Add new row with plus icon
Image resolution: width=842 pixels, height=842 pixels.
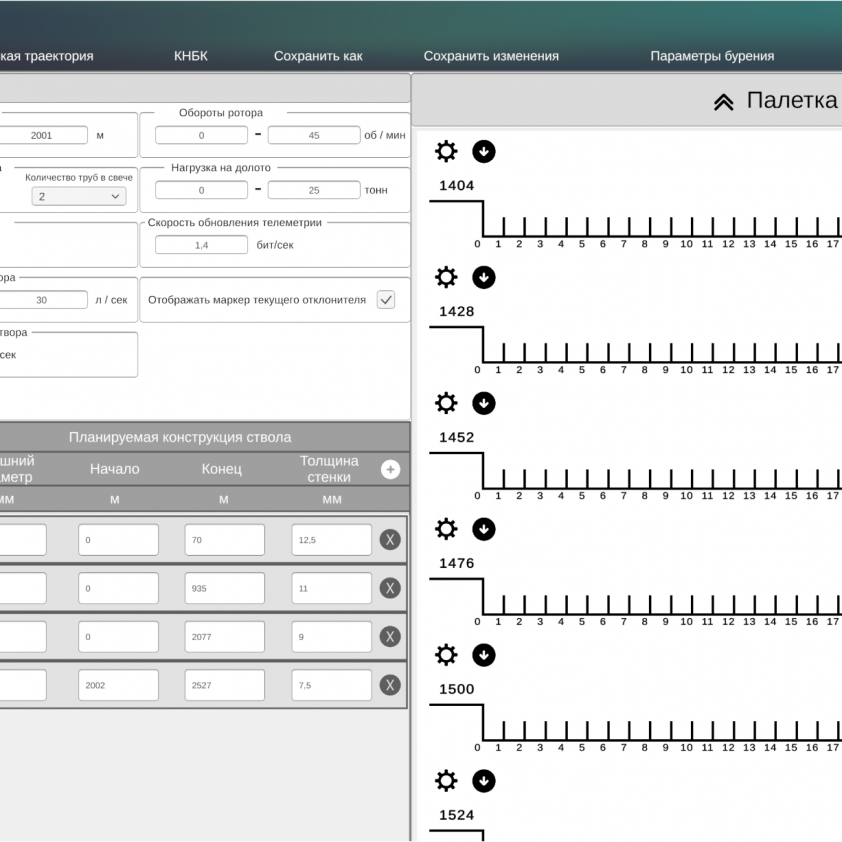coord(390,469)
